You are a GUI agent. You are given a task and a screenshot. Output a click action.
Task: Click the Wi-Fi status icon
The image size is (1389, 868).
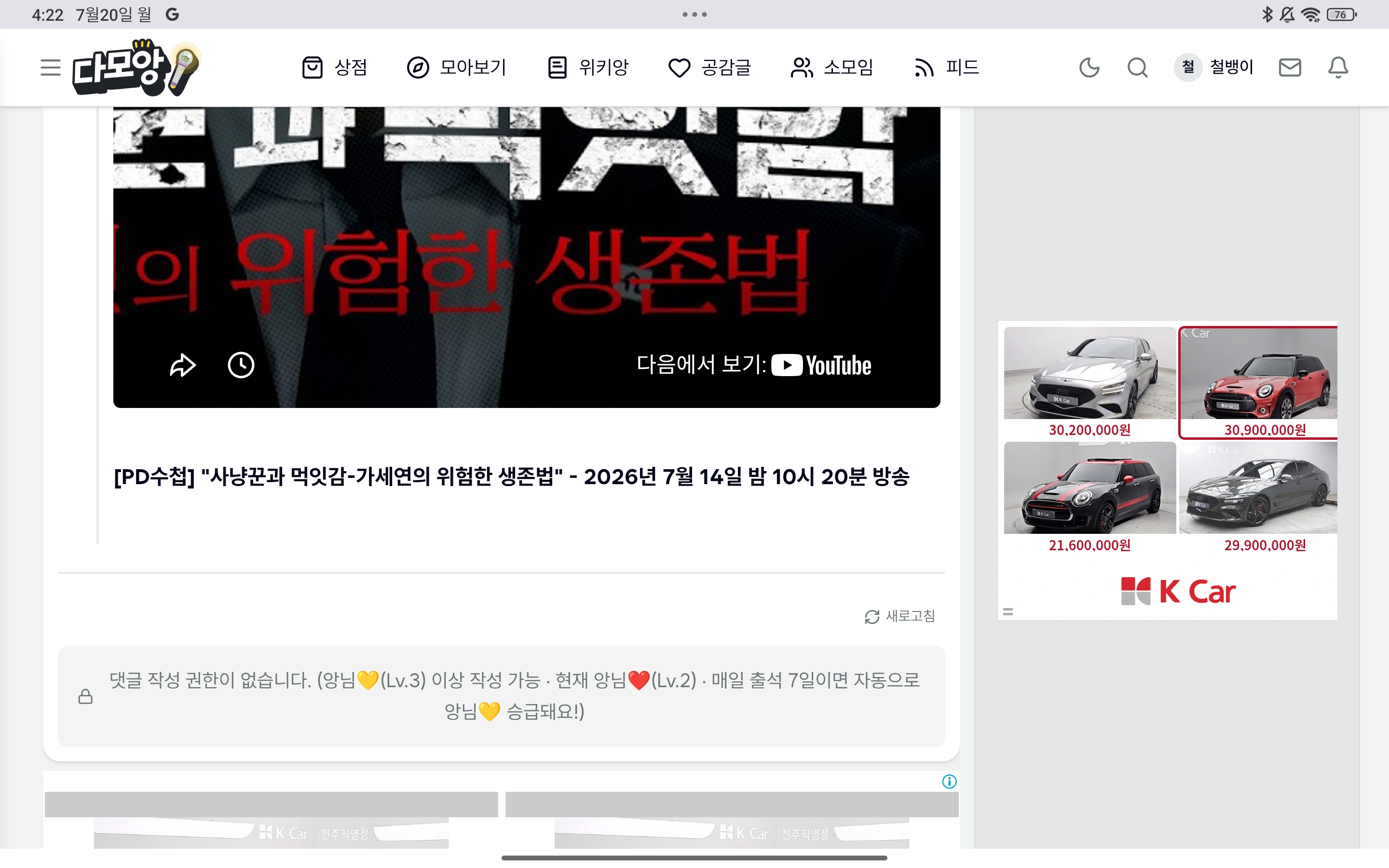1310,14
